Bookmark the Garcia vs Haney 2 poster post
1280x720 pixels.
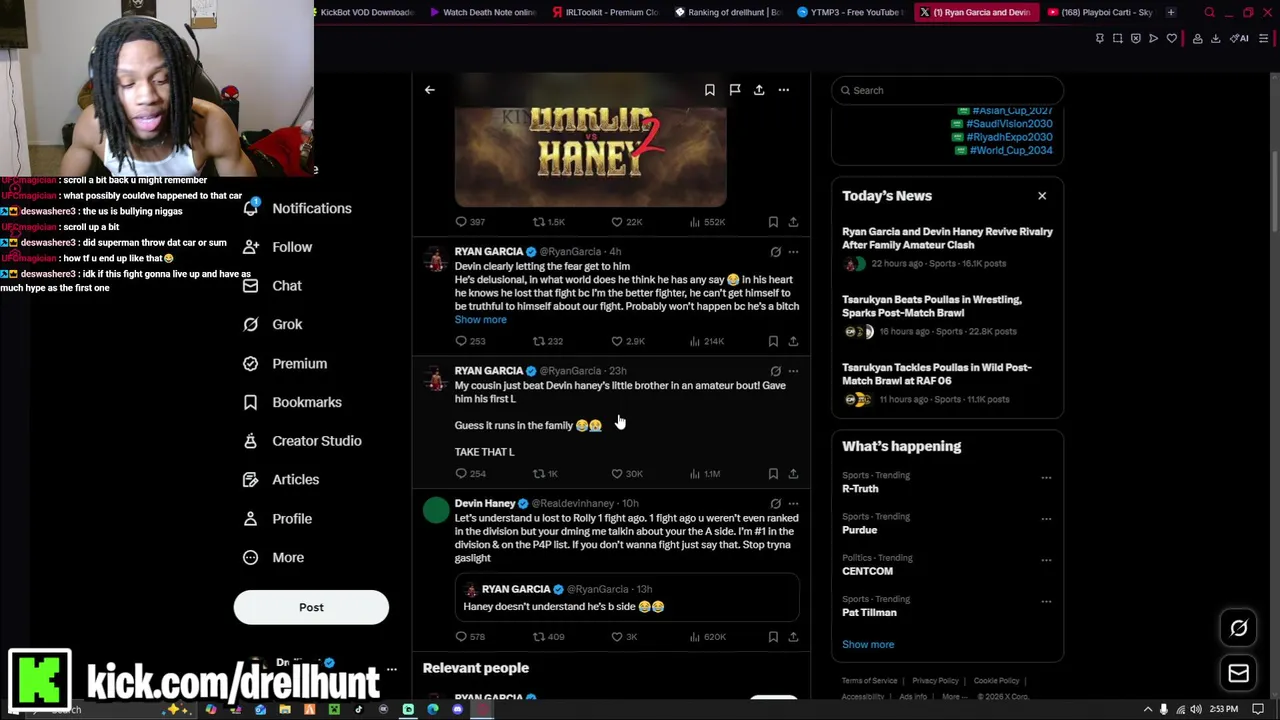[773, 222]
